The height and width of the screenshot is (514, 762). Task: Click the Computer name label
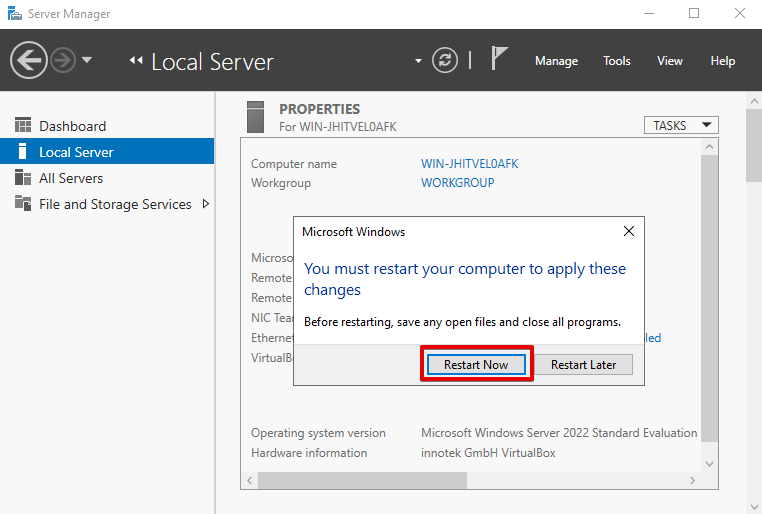tap(294, 164)
